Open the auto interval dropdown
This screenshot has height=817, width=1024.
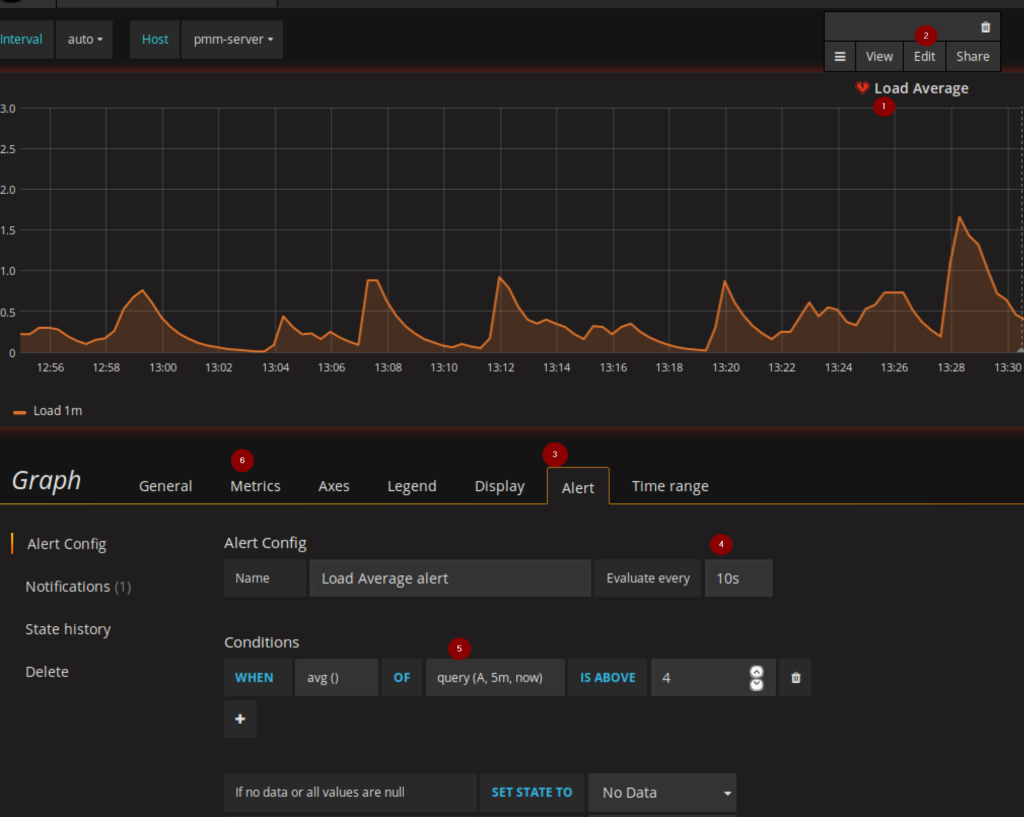click(x=84, y=39)
